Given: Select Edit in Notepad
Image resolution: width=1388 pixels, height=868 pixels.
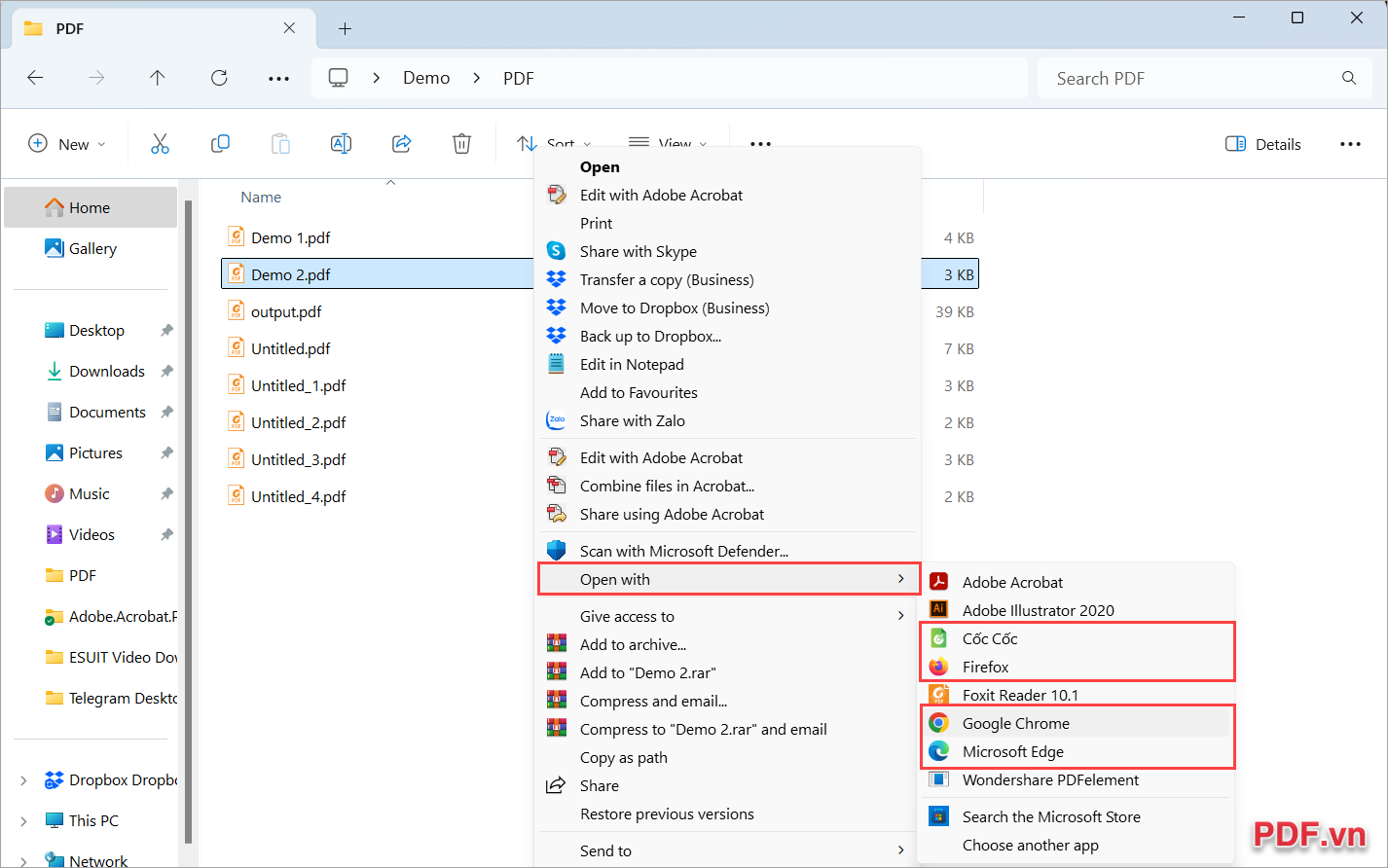Looking at the screenshot, I should (728, 364).
